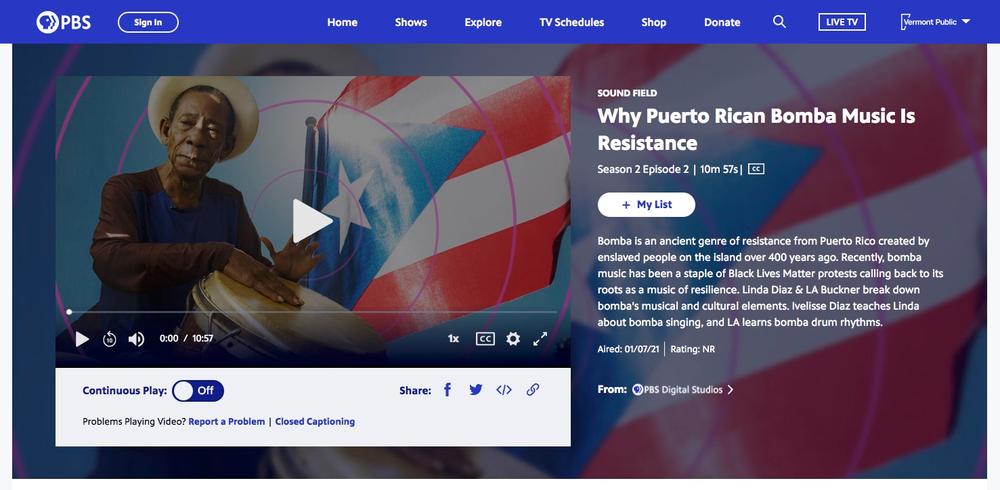Click the Season 2 Episode 2 text
Image resolution: width=1000 pixels, height=490 pixels.
click(643, 169)
